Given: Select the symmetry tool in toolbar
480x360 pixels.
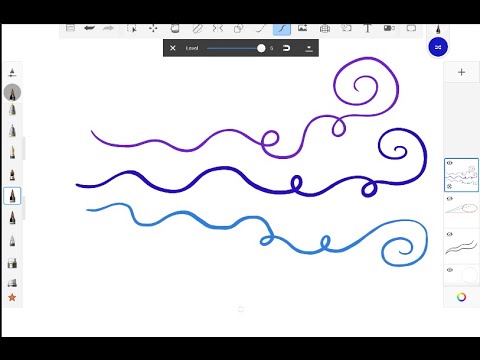Looking at the screenshot, I should point(217,29).
